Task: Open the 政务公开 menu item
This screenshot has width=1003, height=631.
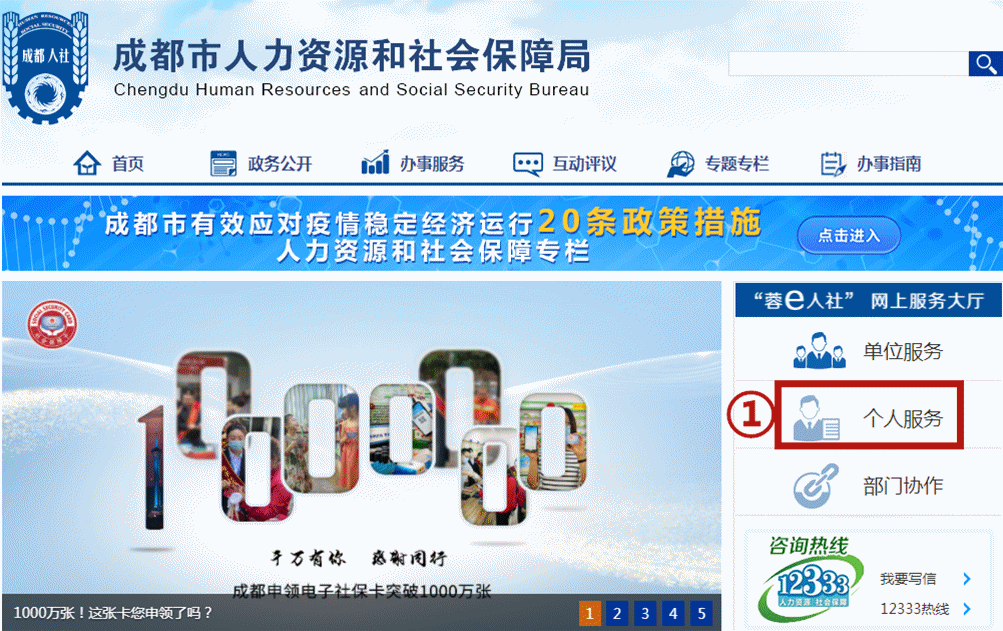Action: [x=280, y=164]
